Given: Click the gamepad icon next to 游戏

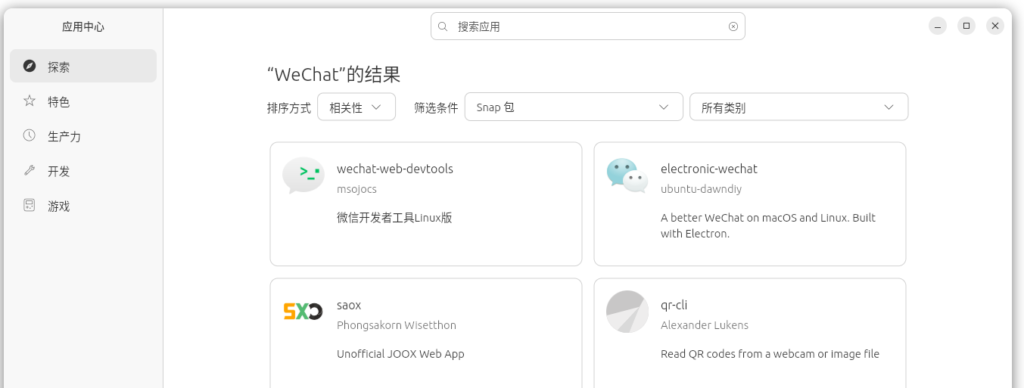Looking at the screenshot, I should click(x=29, y=205).
